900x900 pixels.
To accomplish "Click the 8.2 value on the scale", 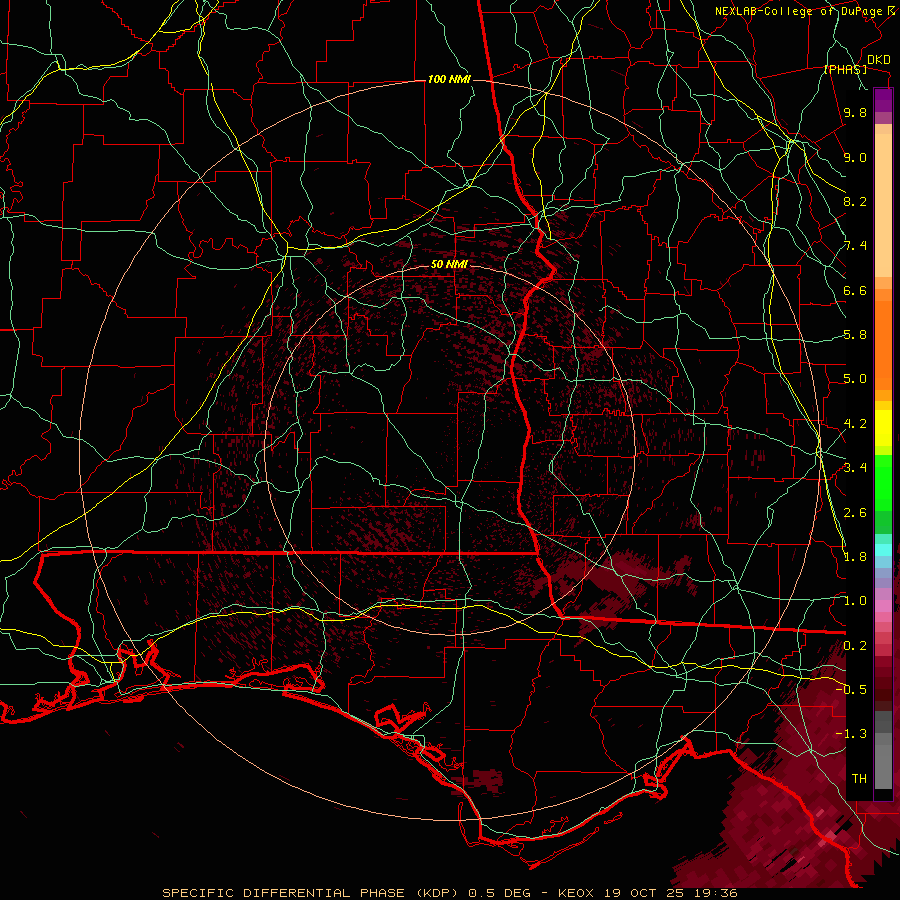I will (855, 201).
